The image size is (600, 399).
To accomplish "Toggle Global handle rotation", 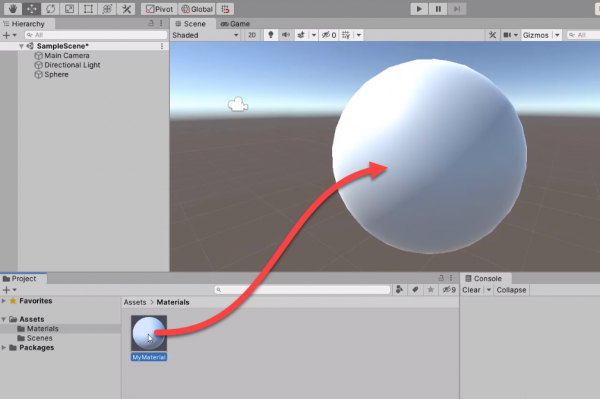I will point(197,9).
